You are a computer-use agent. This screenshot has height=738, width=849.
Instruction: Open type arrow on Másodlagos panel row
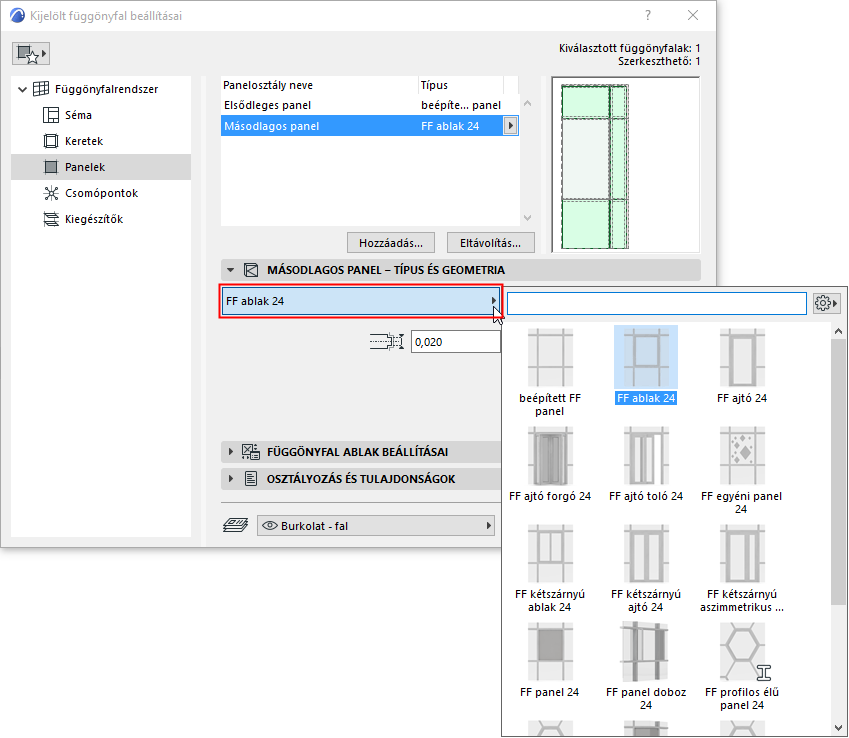(511, 126)
